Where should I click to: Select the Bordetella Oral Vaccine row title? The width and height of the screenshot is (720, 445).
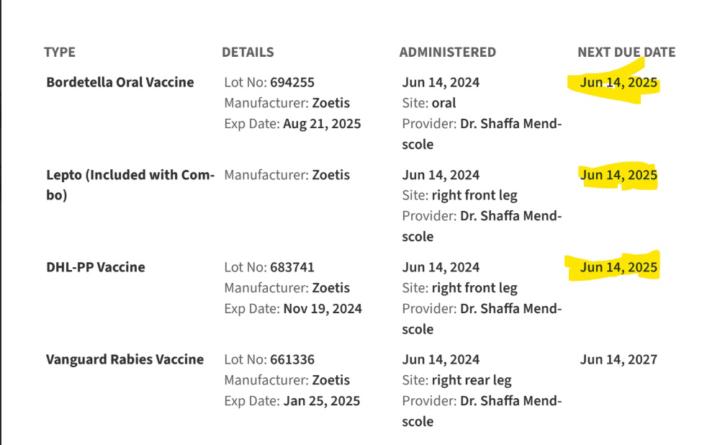(120, 82)
